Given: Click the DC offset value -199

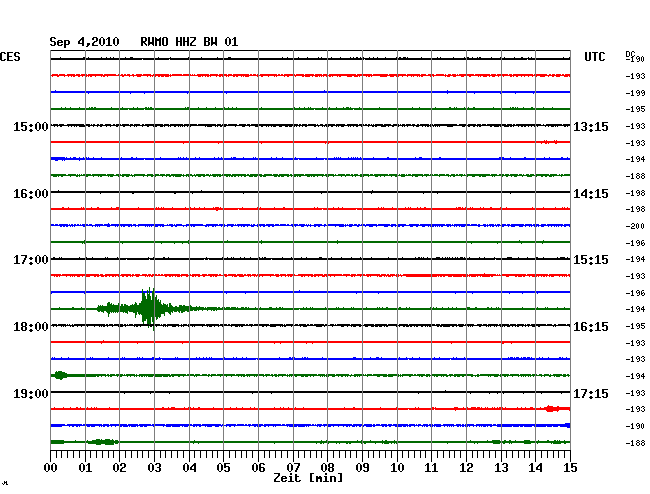Looking at the screenshot, I should (x=635, y=93).
